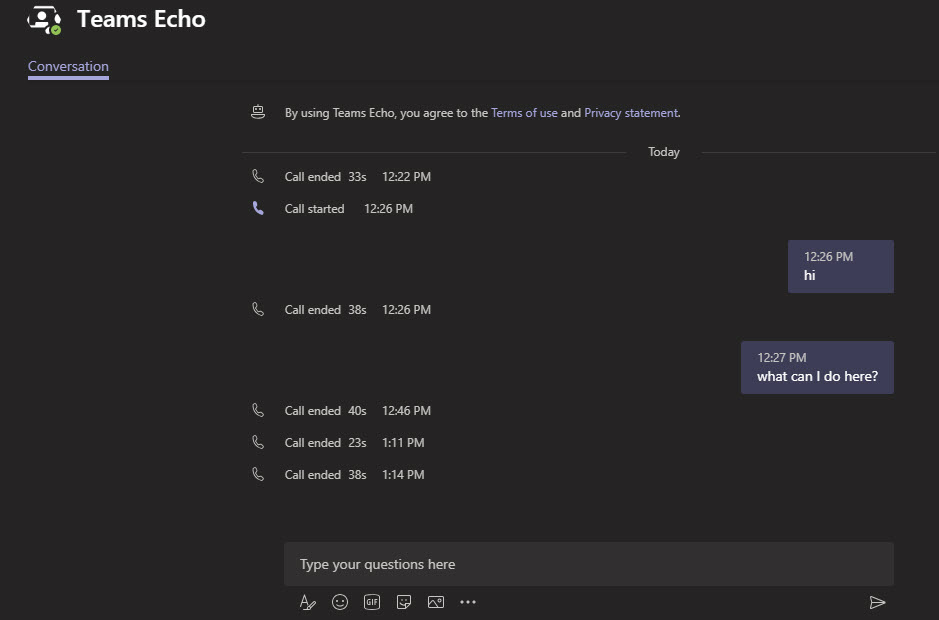Switch to the Conversation tab
Screen dimensions: 939x620
pyautogui.click(x=67, y=66)
